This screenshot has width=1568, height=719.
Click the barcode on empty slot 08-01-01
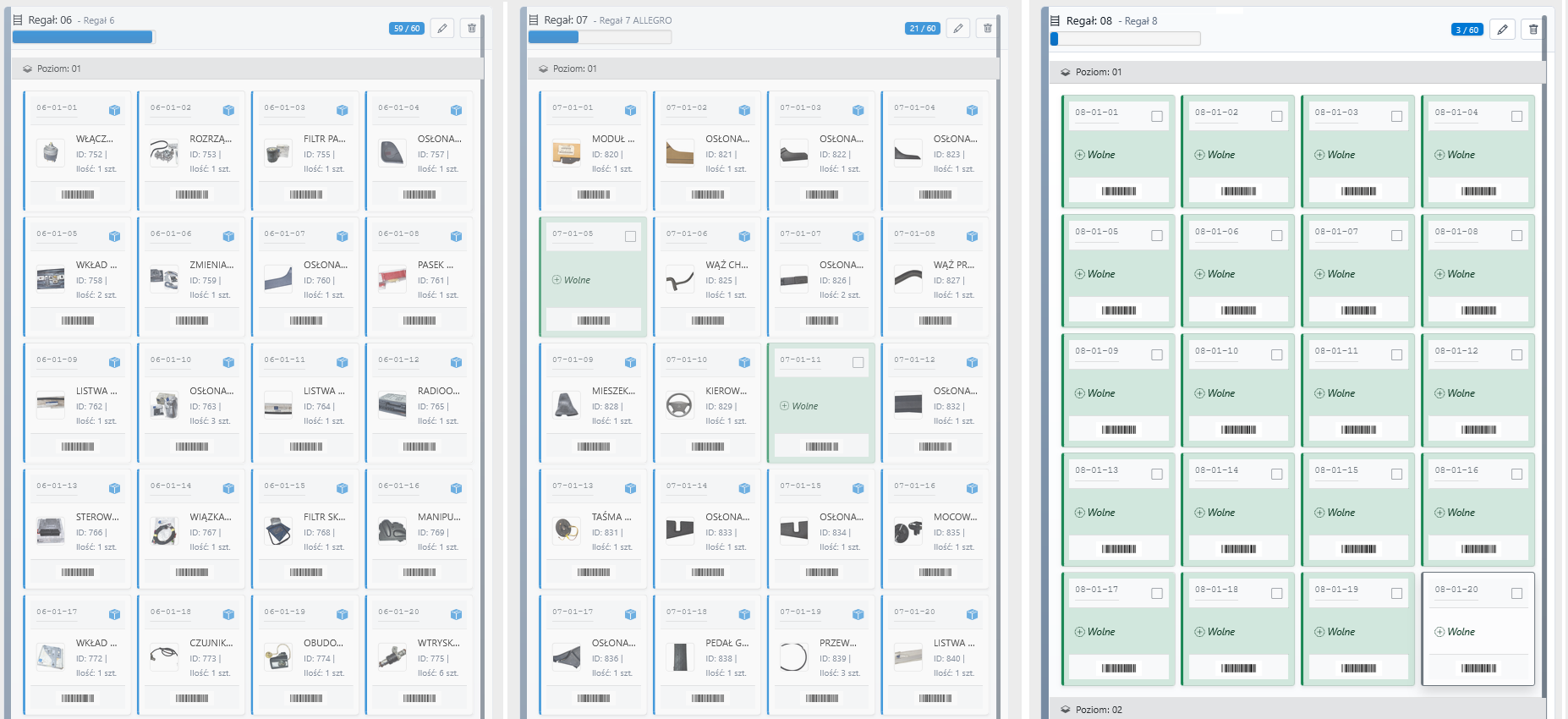click(1119, 191)
